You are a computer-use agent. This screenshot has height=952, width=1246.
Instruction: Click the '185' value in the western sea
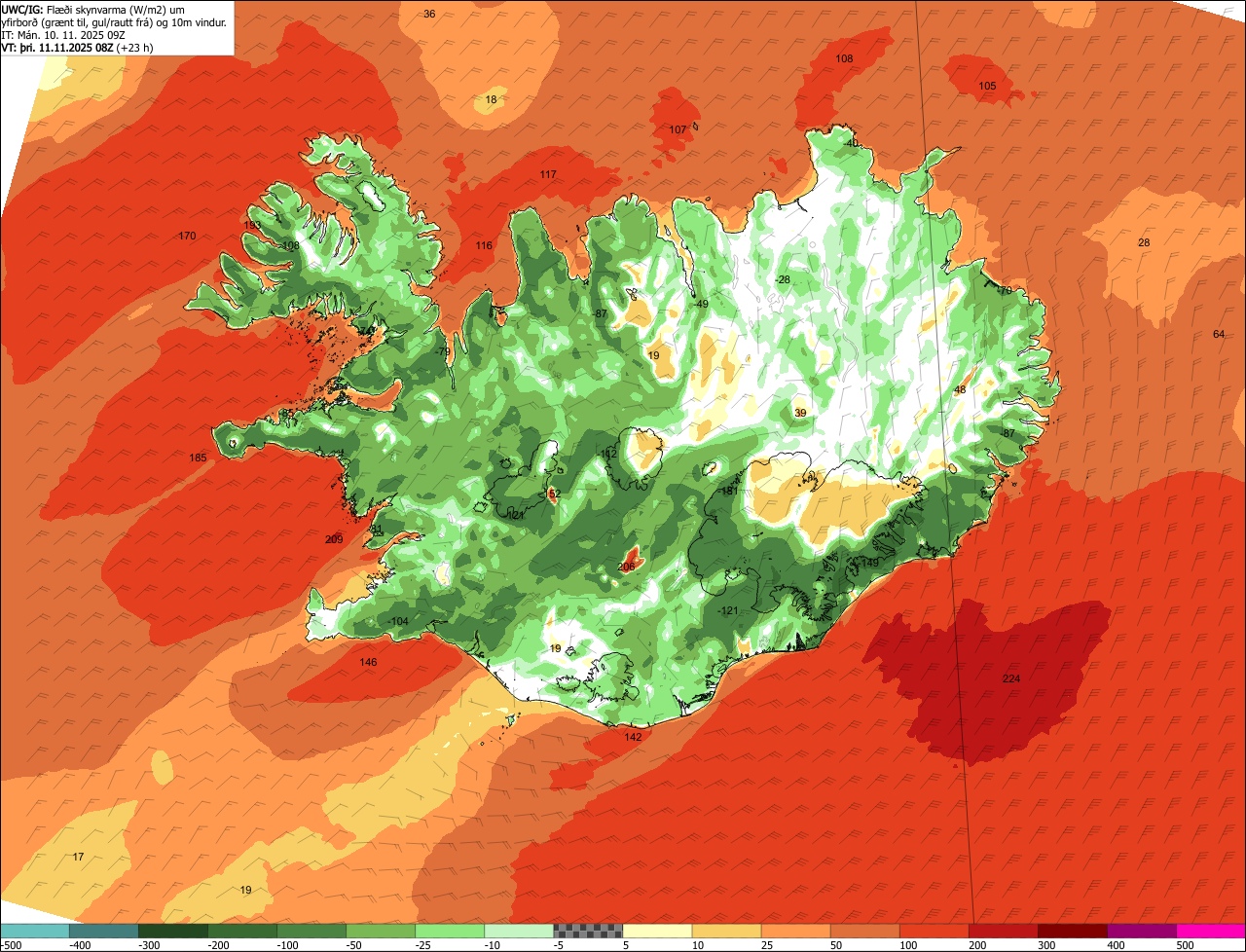198,458
